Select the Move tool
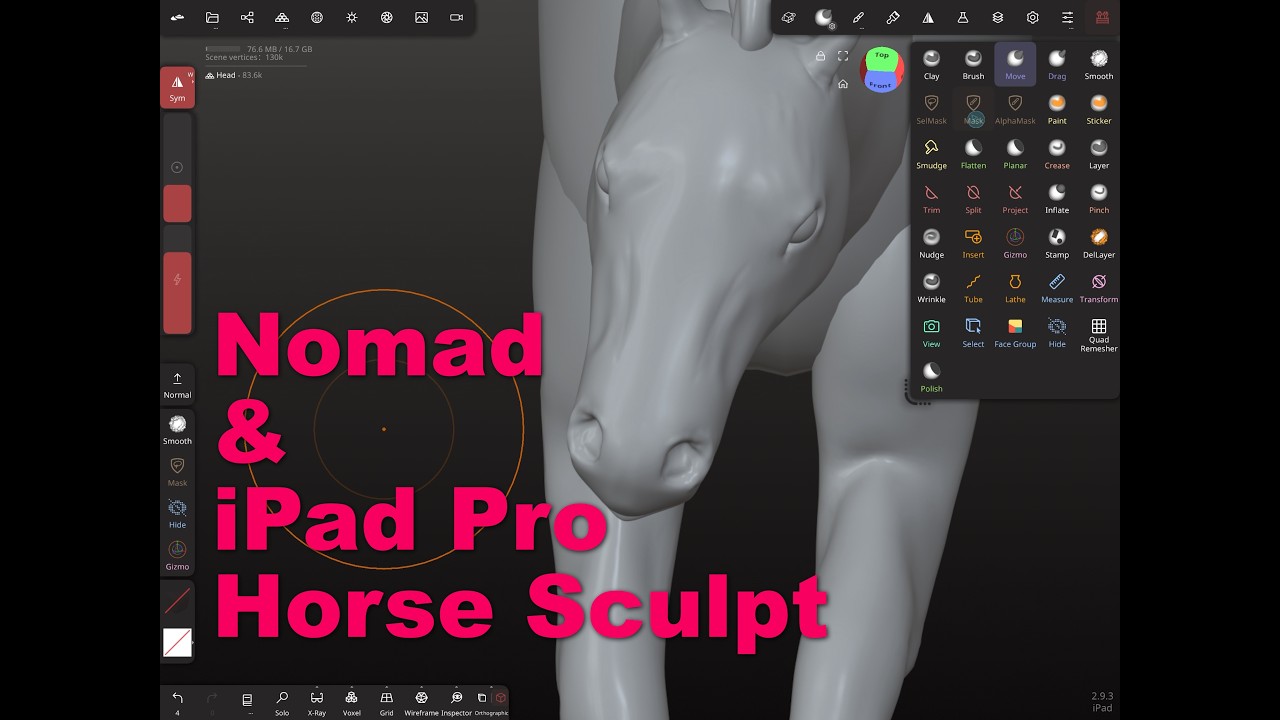 tap(1015, 65)
